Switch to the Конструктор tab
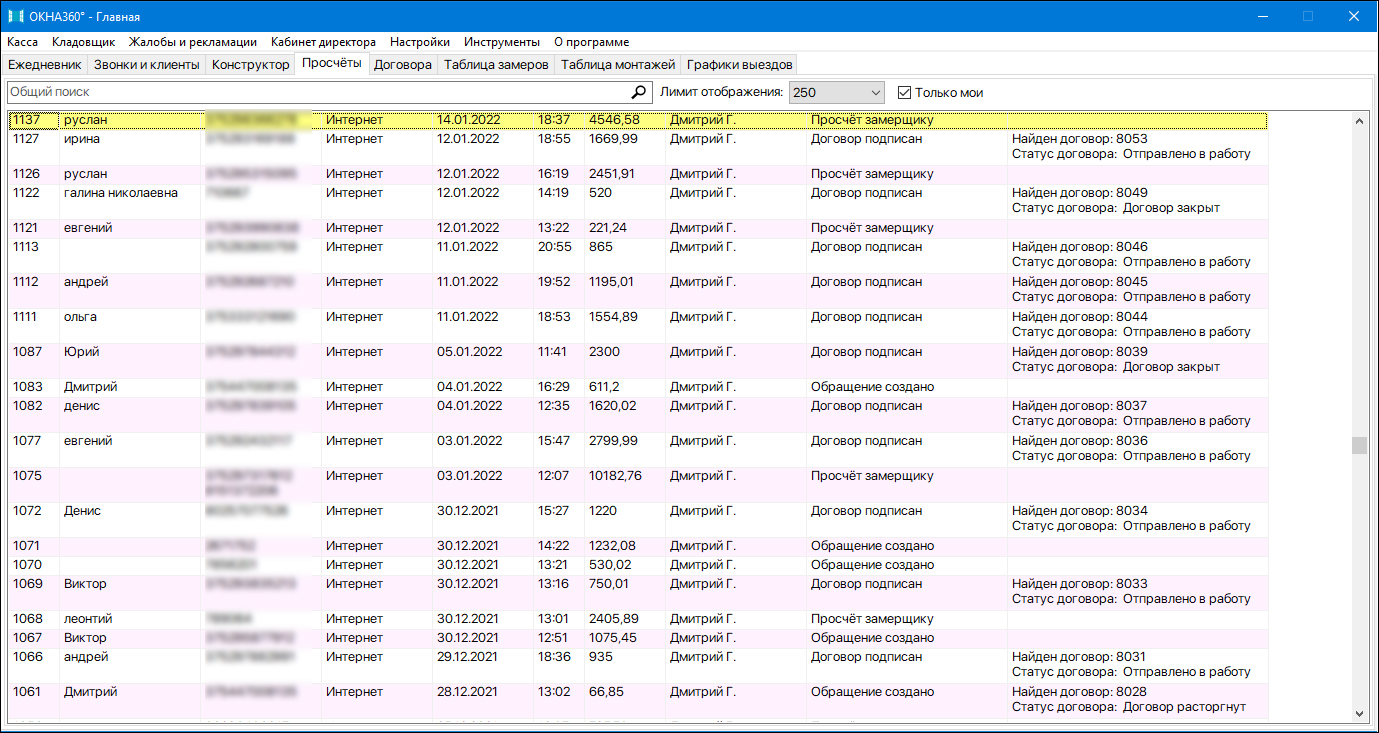 (250, 65)
